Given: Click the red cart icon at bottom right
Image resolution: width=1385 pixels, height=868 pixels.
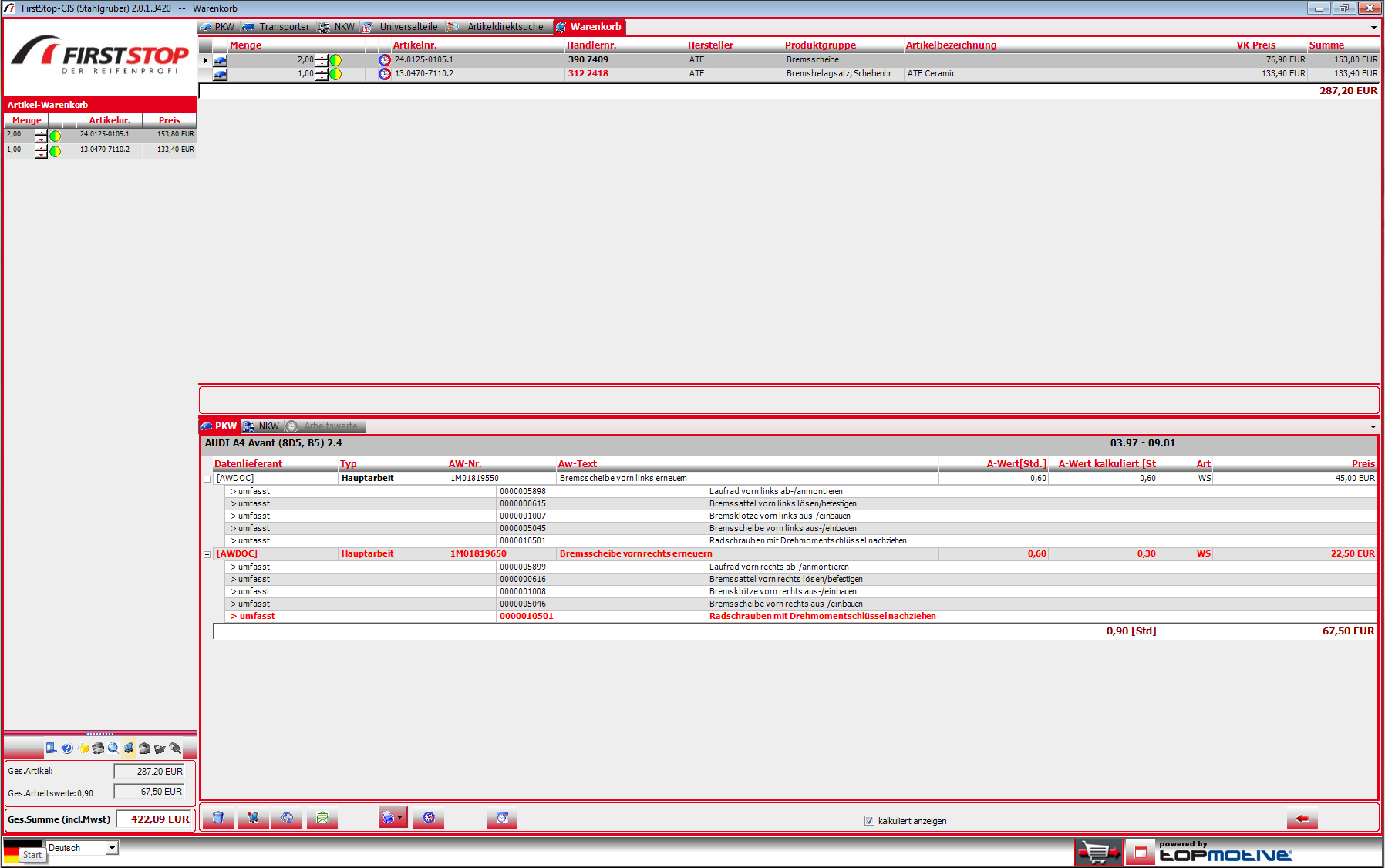Looking at the screenshot, I should pos(1099,853).
